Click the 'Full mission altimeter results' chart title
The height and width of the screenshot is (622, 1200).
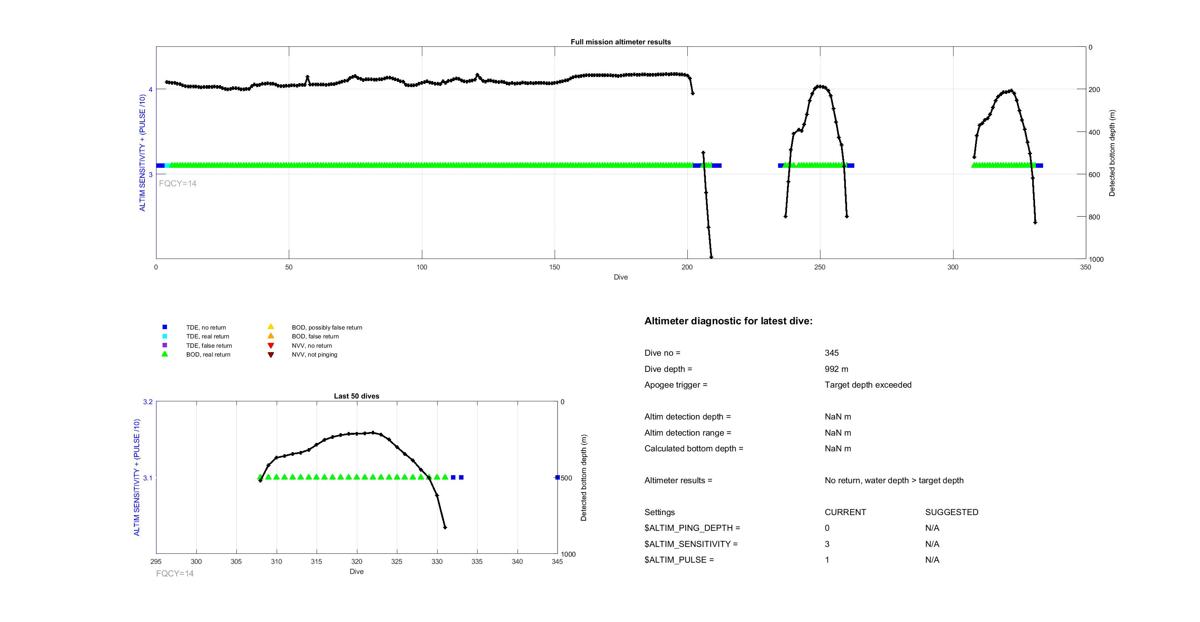(620, 42)
